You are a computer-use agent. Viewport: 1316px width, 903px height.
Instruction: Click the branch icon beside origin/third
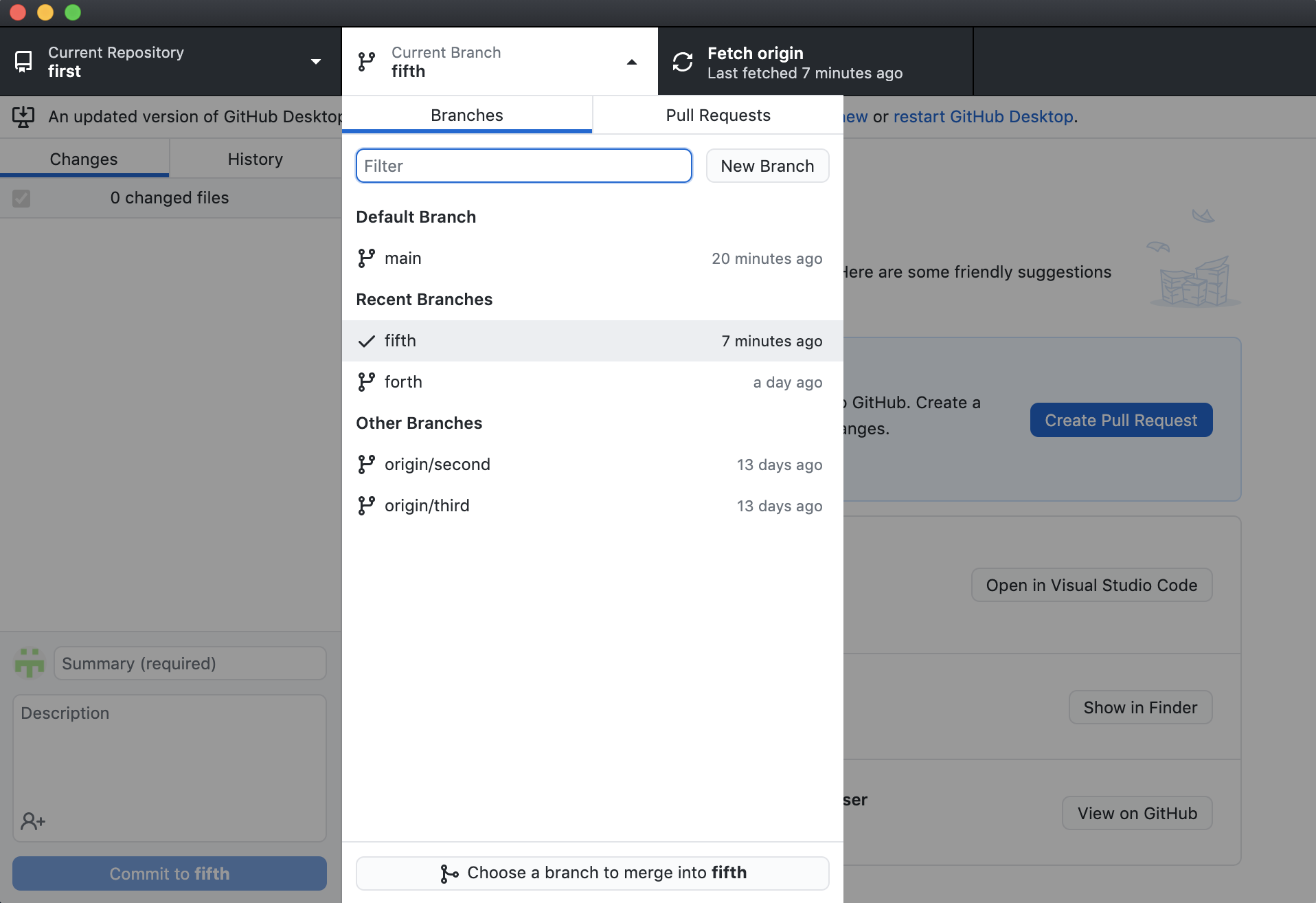(x=367, y=506)
